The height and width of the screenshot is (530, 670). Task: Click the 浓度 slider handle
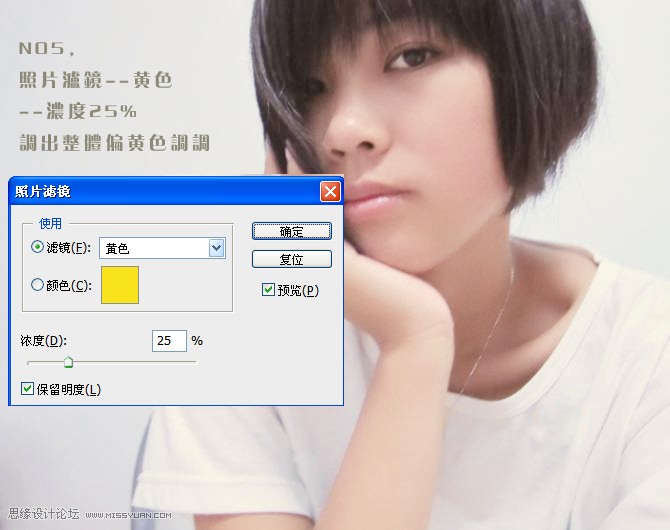[68, 362]
